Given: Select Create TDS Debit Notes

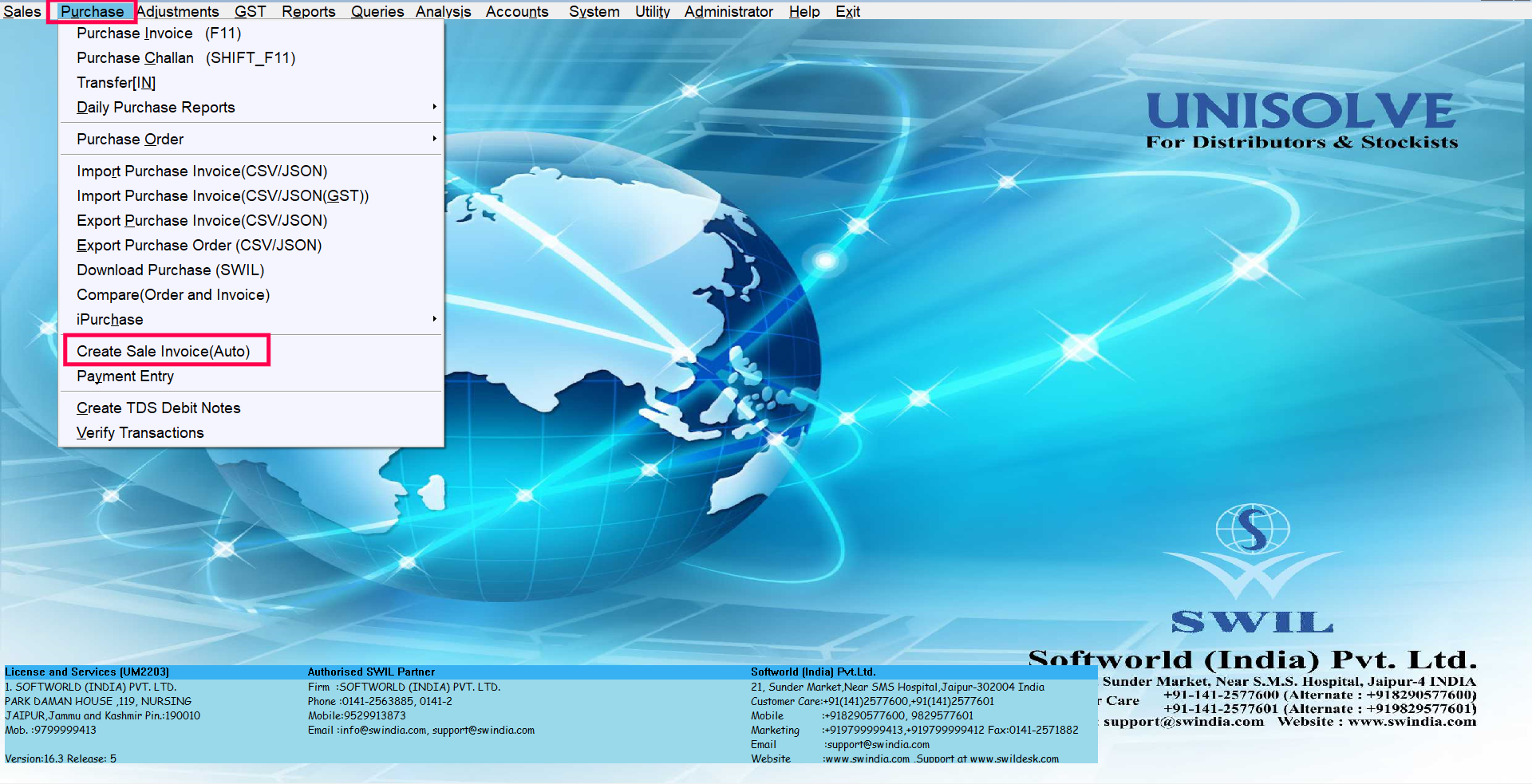Looking at the screenshot, I should [x=251, y=408].
